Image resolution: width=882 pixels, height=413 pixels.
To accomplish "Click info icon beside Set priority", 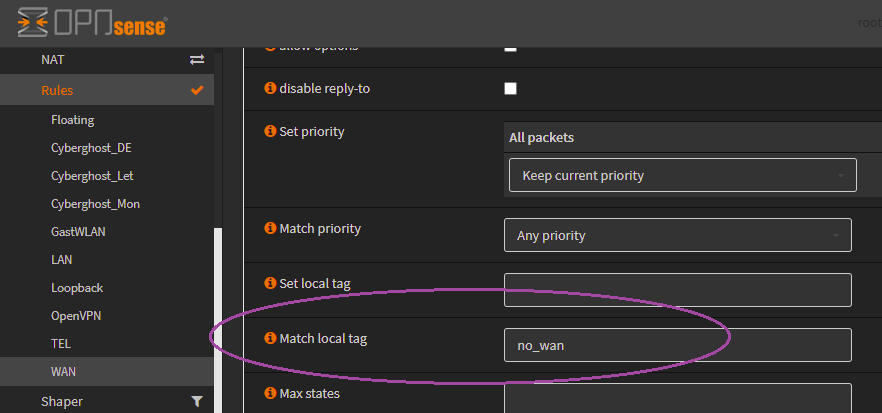I will 269,132.
